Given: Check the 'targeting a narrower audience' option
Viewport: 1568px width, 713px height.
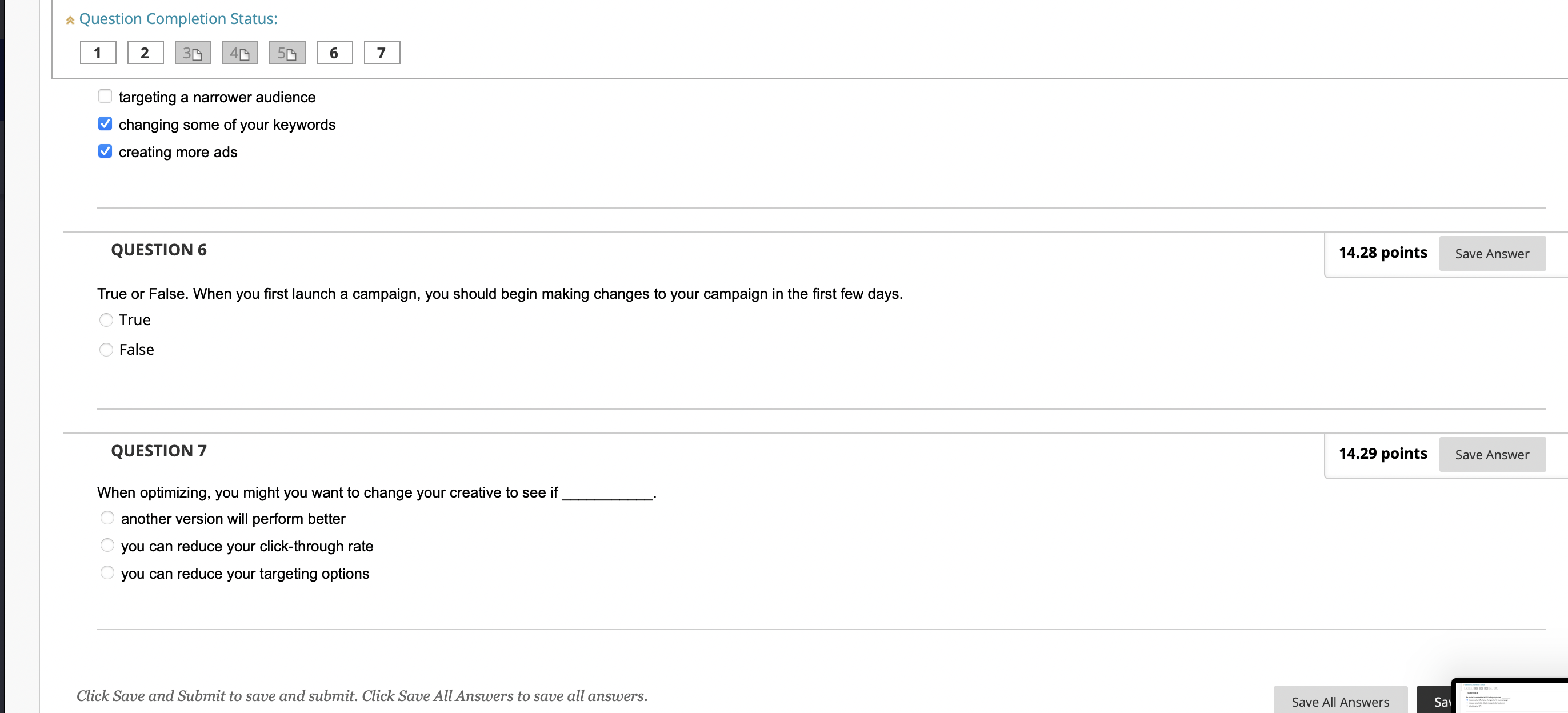Looking at the screenshot, I should coord(105,96).
